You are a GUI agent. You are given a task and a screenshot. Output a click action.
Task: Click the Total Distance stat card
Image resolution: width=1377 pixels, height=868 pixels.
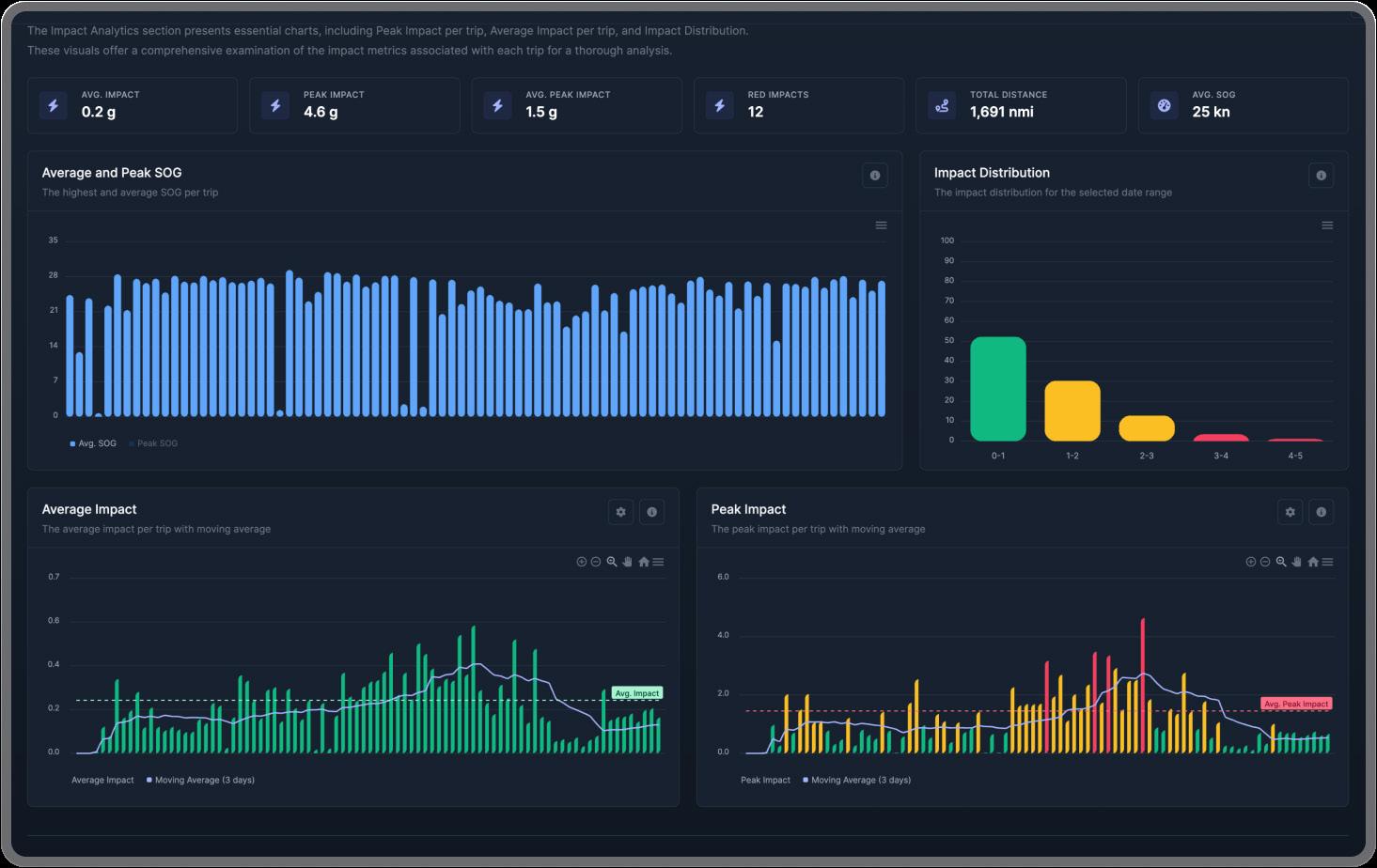point(1021,105)
